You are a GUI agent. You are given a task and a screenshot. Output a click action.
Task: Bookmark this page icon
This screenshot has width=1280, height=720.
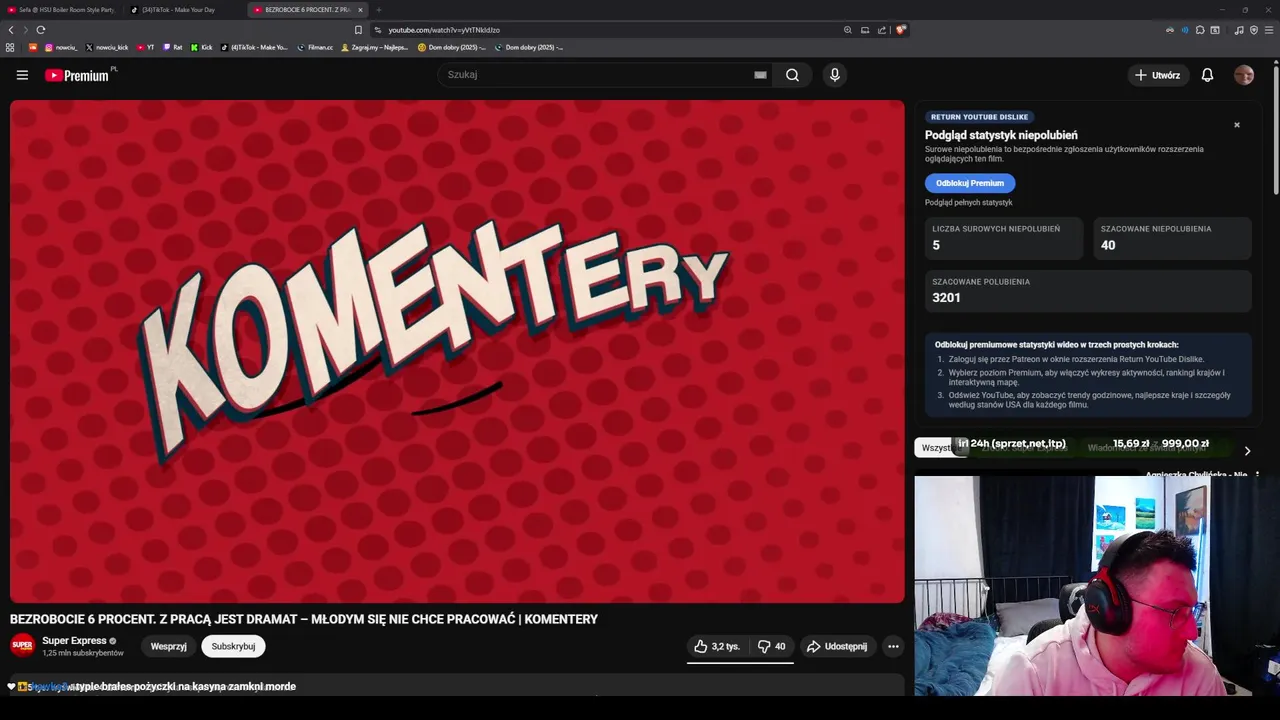[358, 30]
